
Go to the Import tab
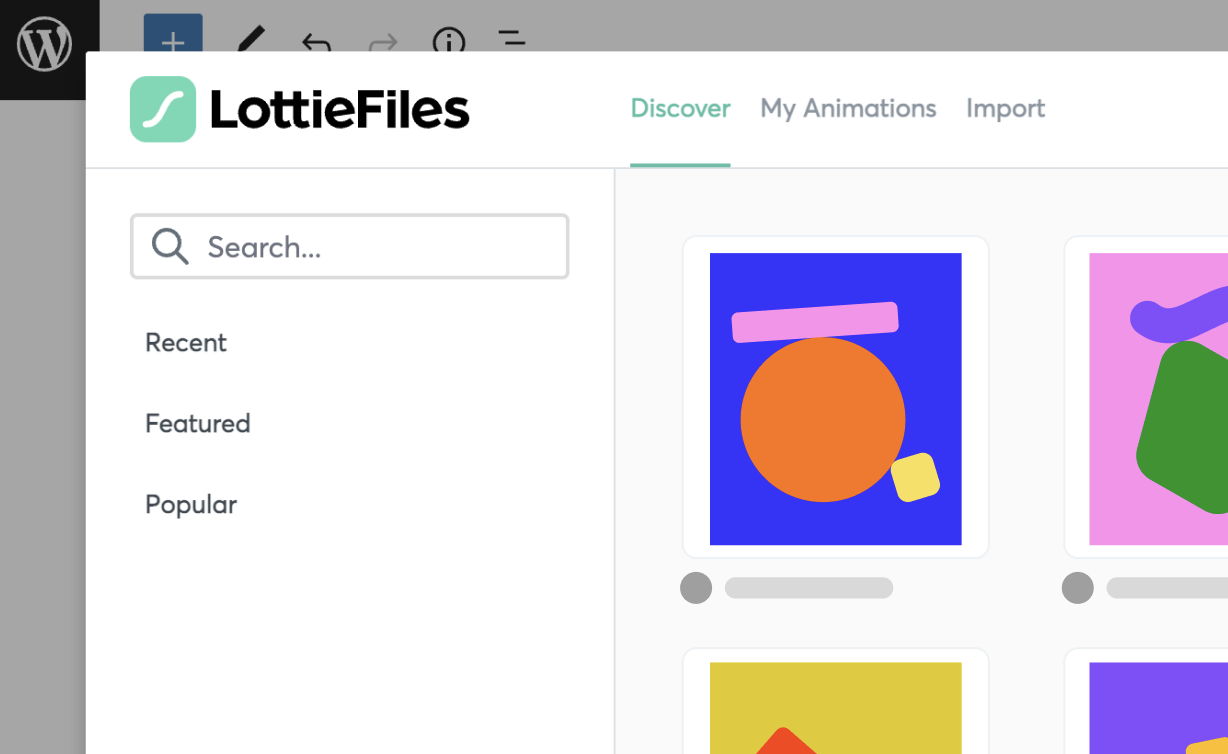coord(1005,108)
